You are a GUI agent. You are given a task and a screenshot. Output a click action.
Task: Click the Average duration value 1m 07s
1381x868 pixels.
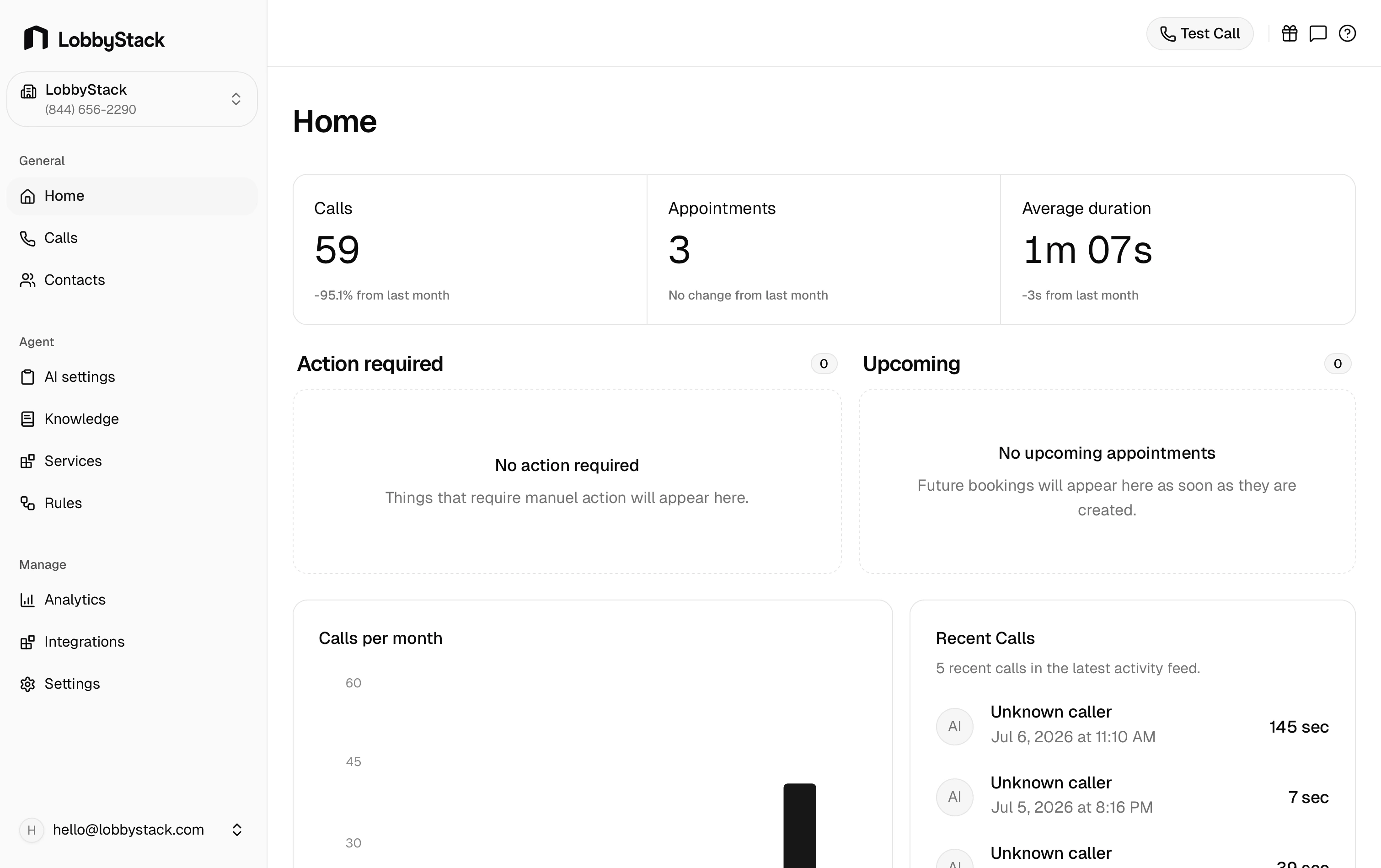click(1087, 250)
